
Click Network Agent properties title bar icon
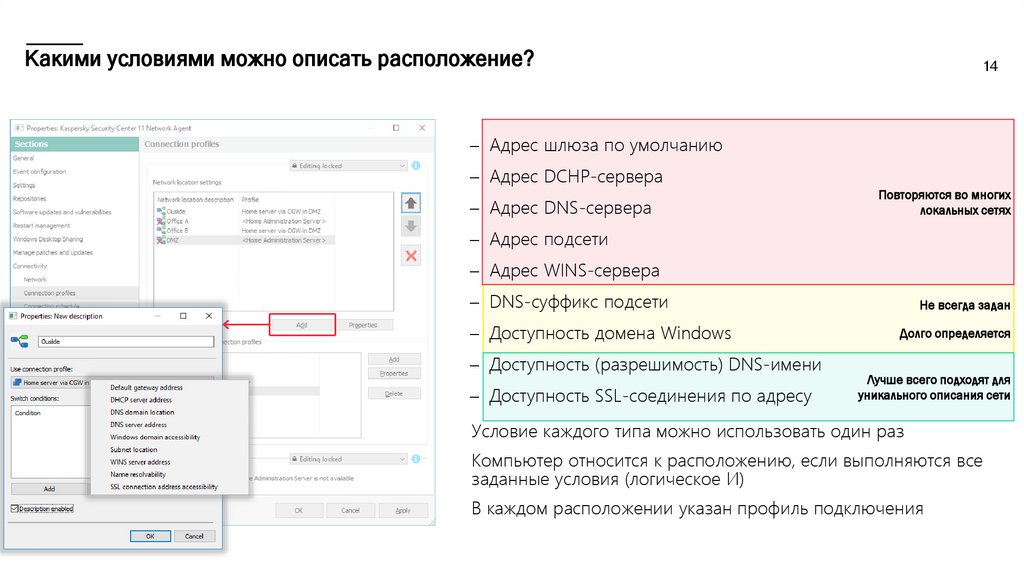19,128
